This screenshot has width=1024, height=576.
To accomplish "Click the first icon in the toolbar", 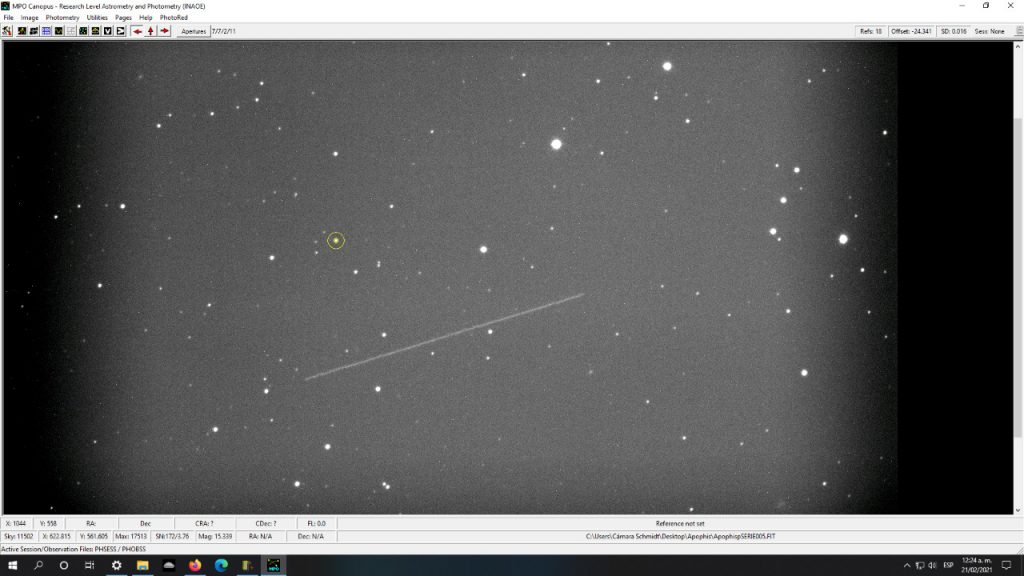I will coord(8,31).
